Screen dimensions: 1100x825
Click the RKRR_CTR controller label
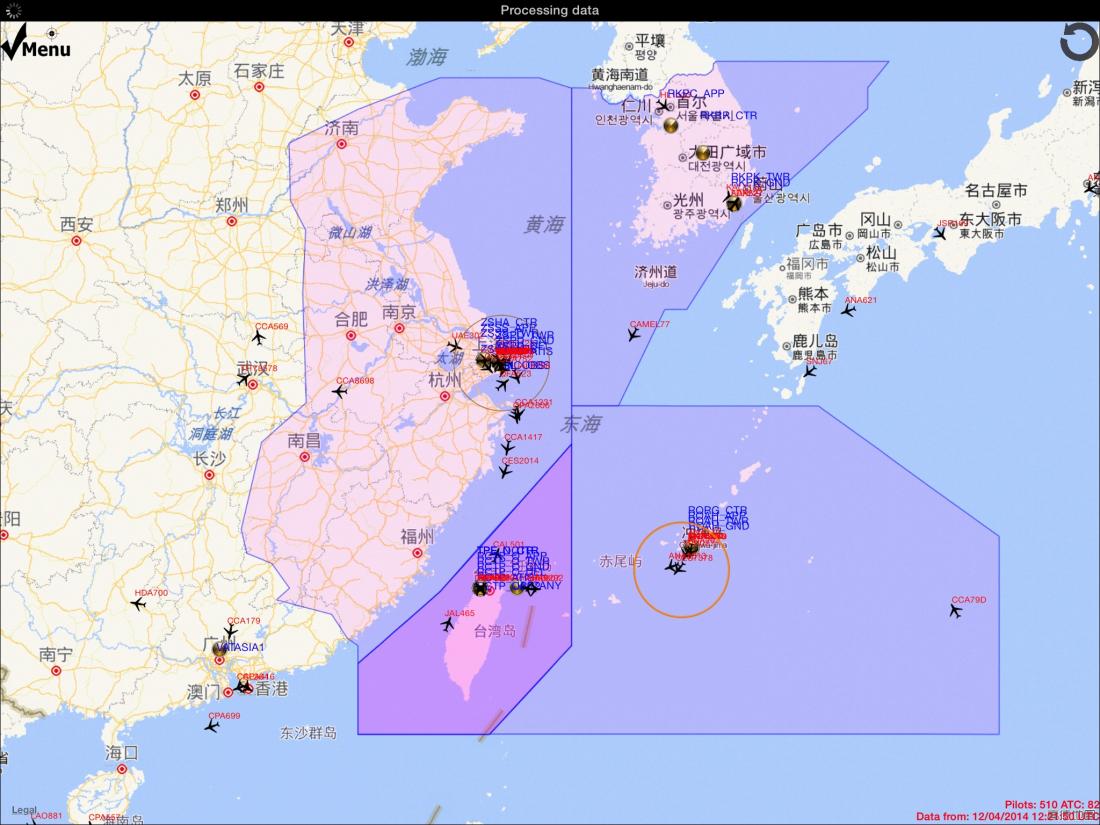[x=729, y=115]
